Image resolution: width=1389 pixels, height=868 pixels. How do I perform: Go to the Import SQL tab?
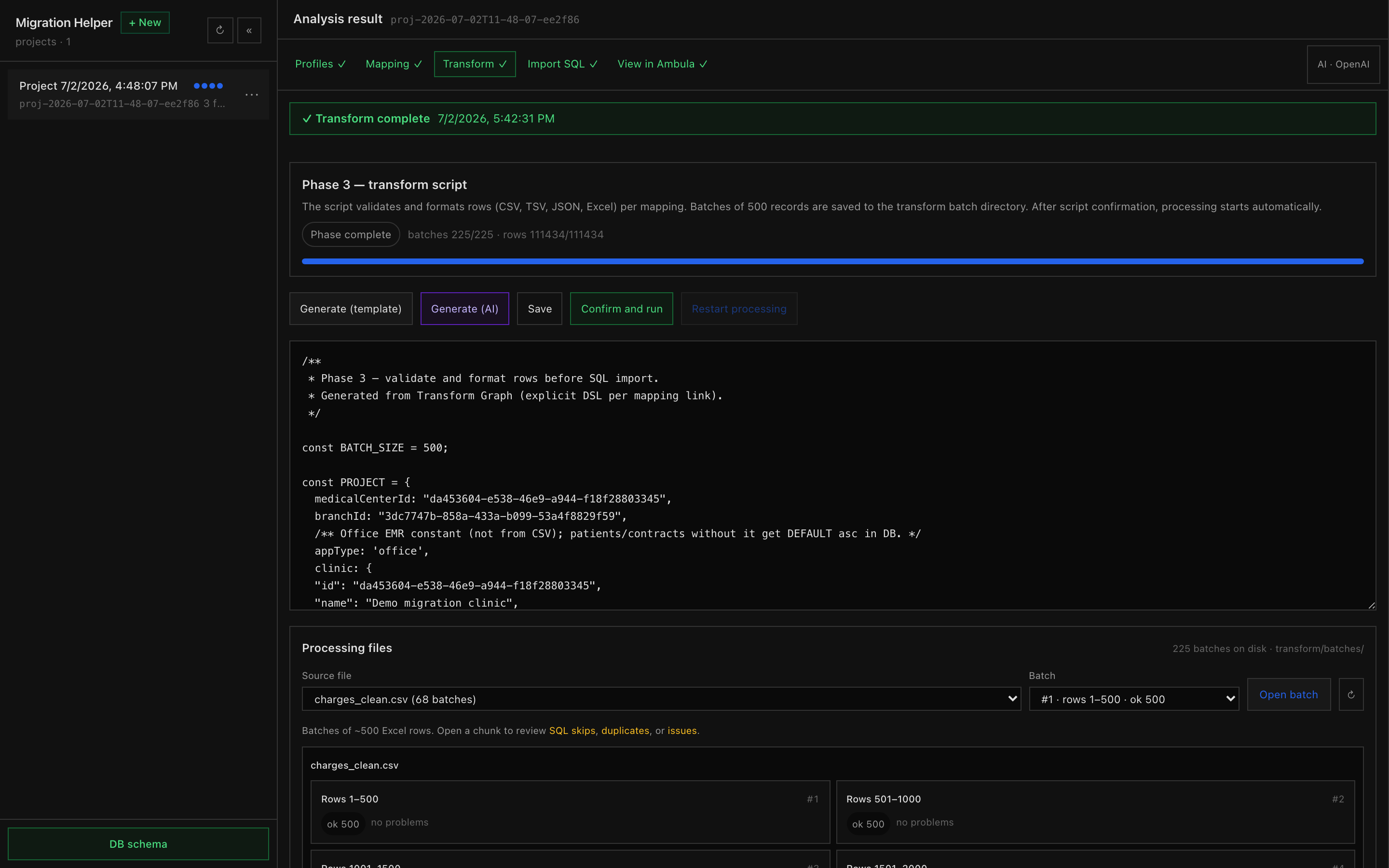pos(562,64)
